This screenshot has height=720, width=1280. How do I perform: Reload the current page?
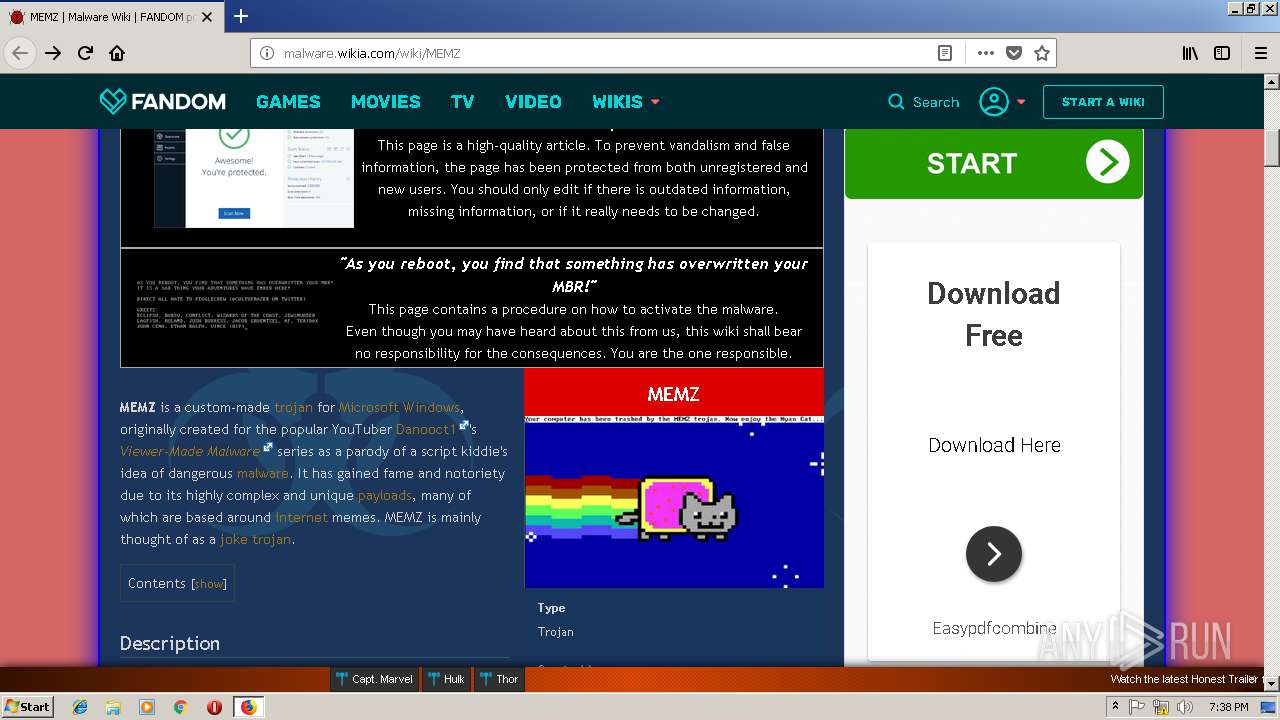(85, 53)
